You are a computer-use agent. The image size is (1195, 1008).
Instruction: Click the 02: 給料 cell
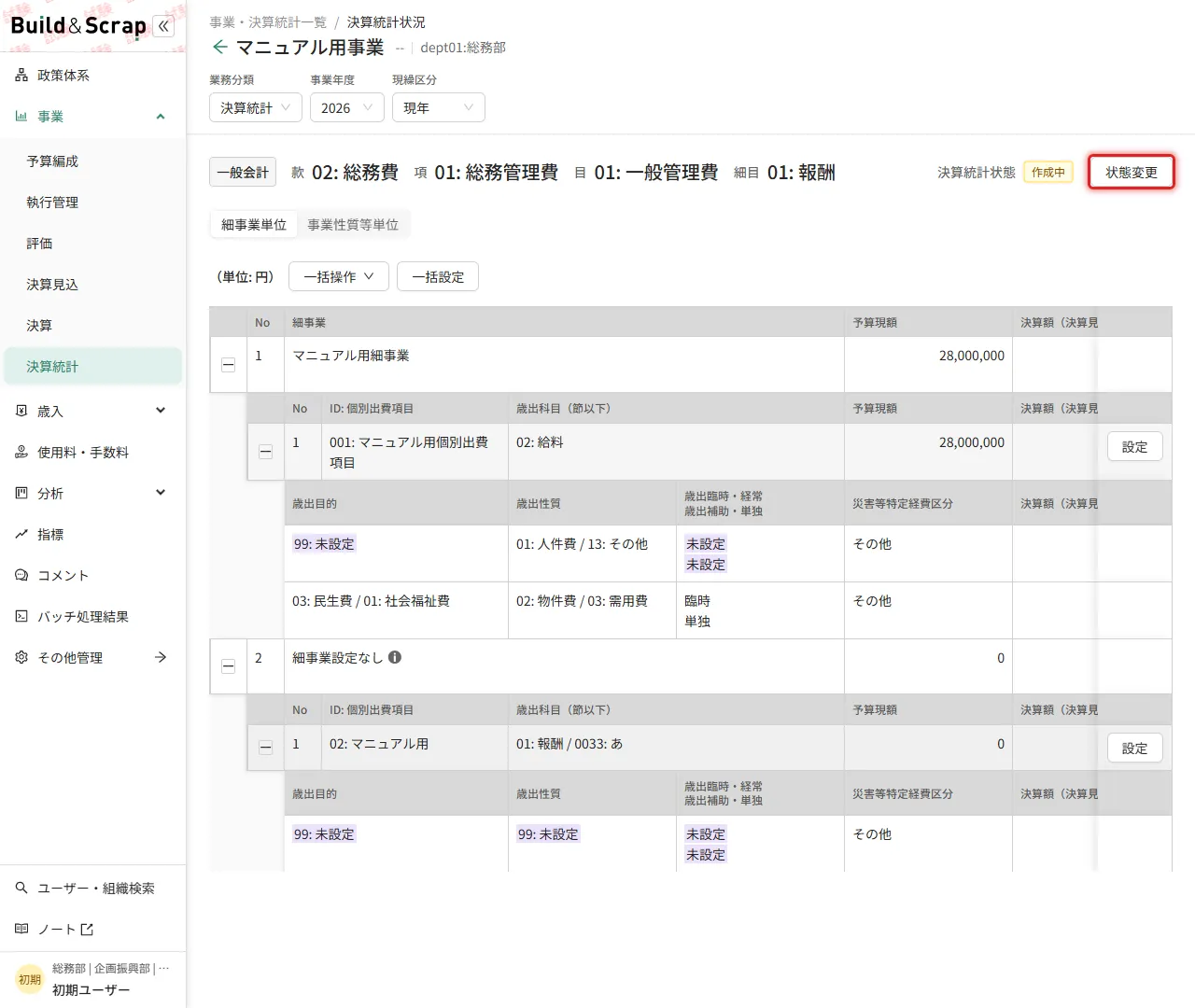click(676, 452)
